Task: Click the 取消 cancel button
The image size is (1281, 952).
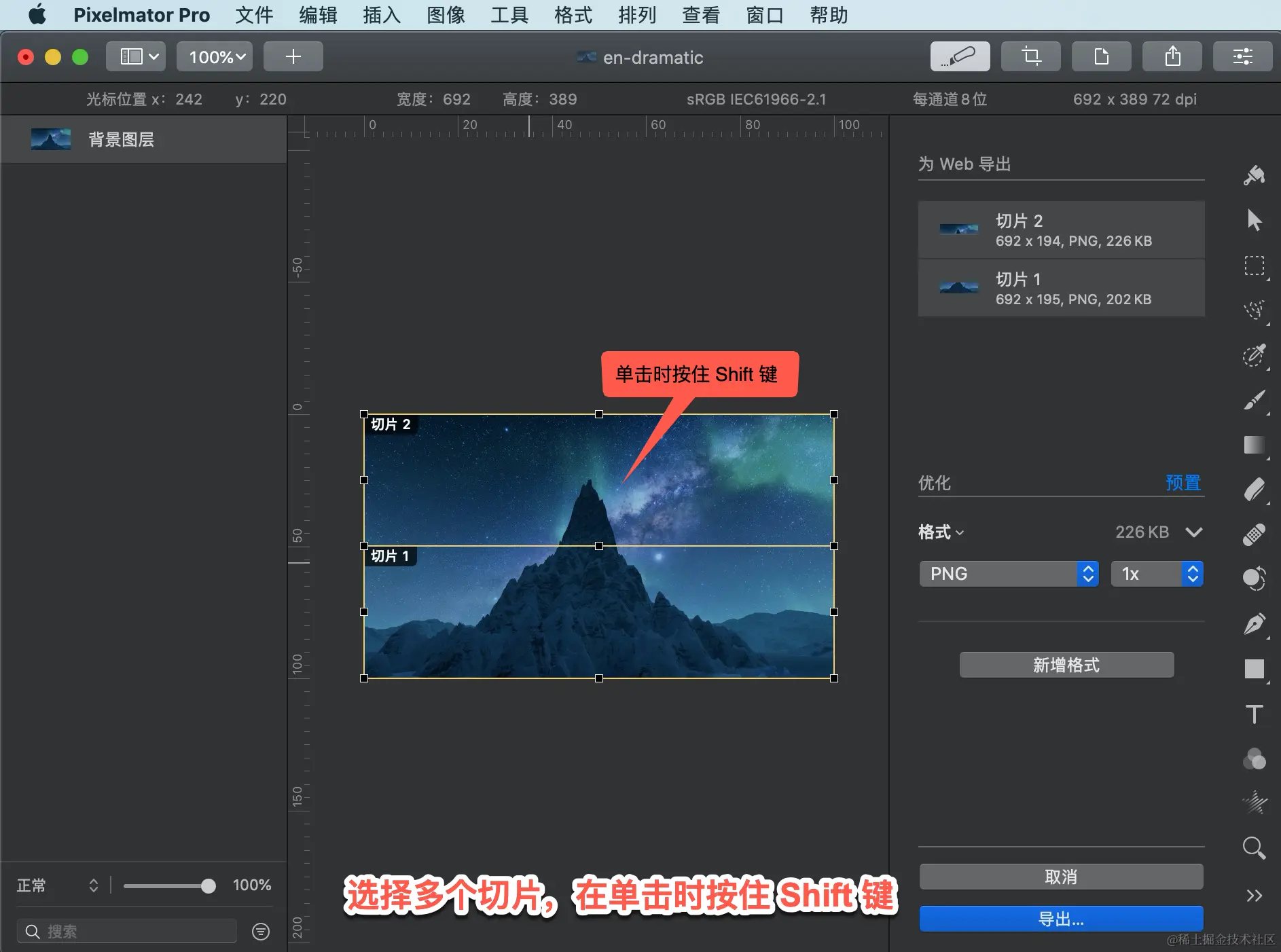Action: point(1061,877)
